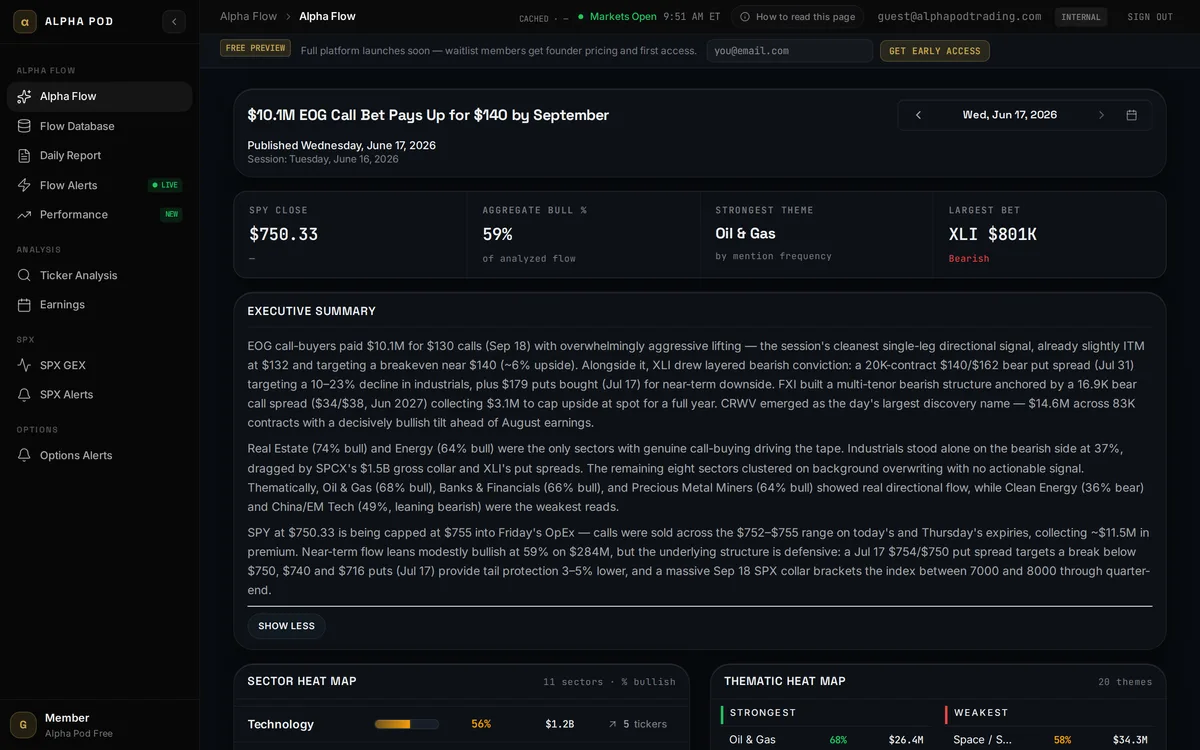The width and height of the screenshot is (1200, 750).
Task: Click the Performance trend icon
Action: 24,214
